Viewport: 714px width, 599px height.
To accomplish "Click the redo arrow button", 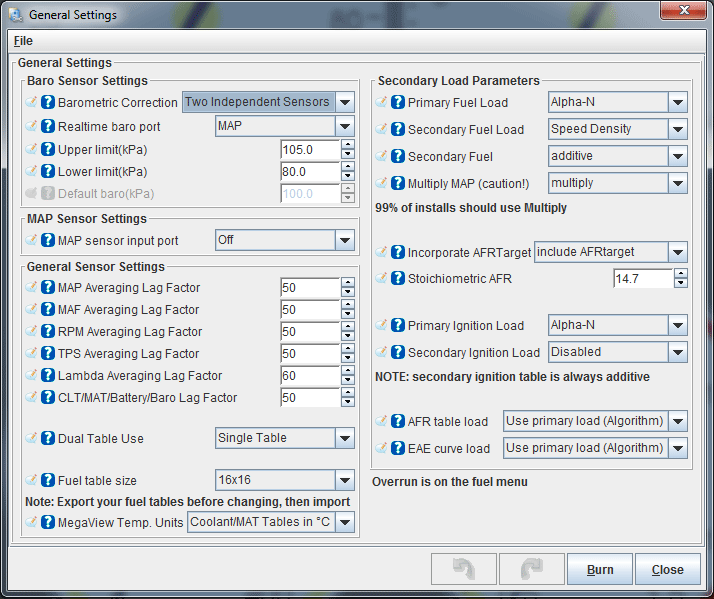I will click(531, 569).
